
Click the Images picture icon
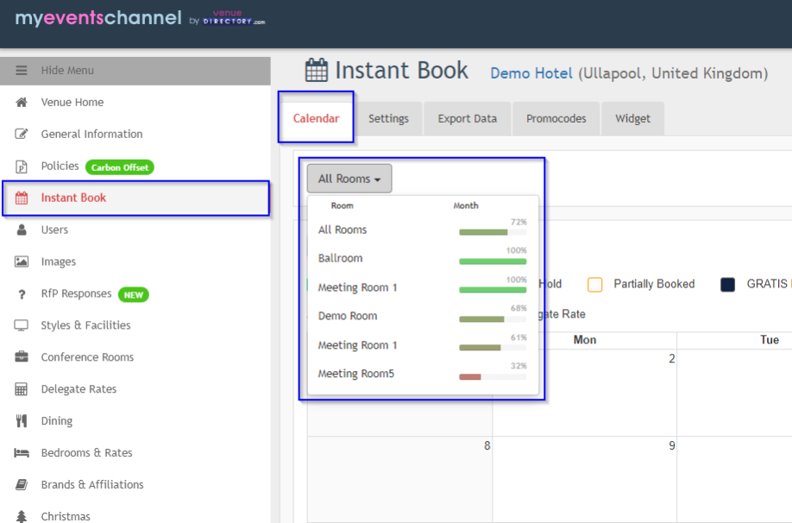pyautogui.click(x=21, y=261)
